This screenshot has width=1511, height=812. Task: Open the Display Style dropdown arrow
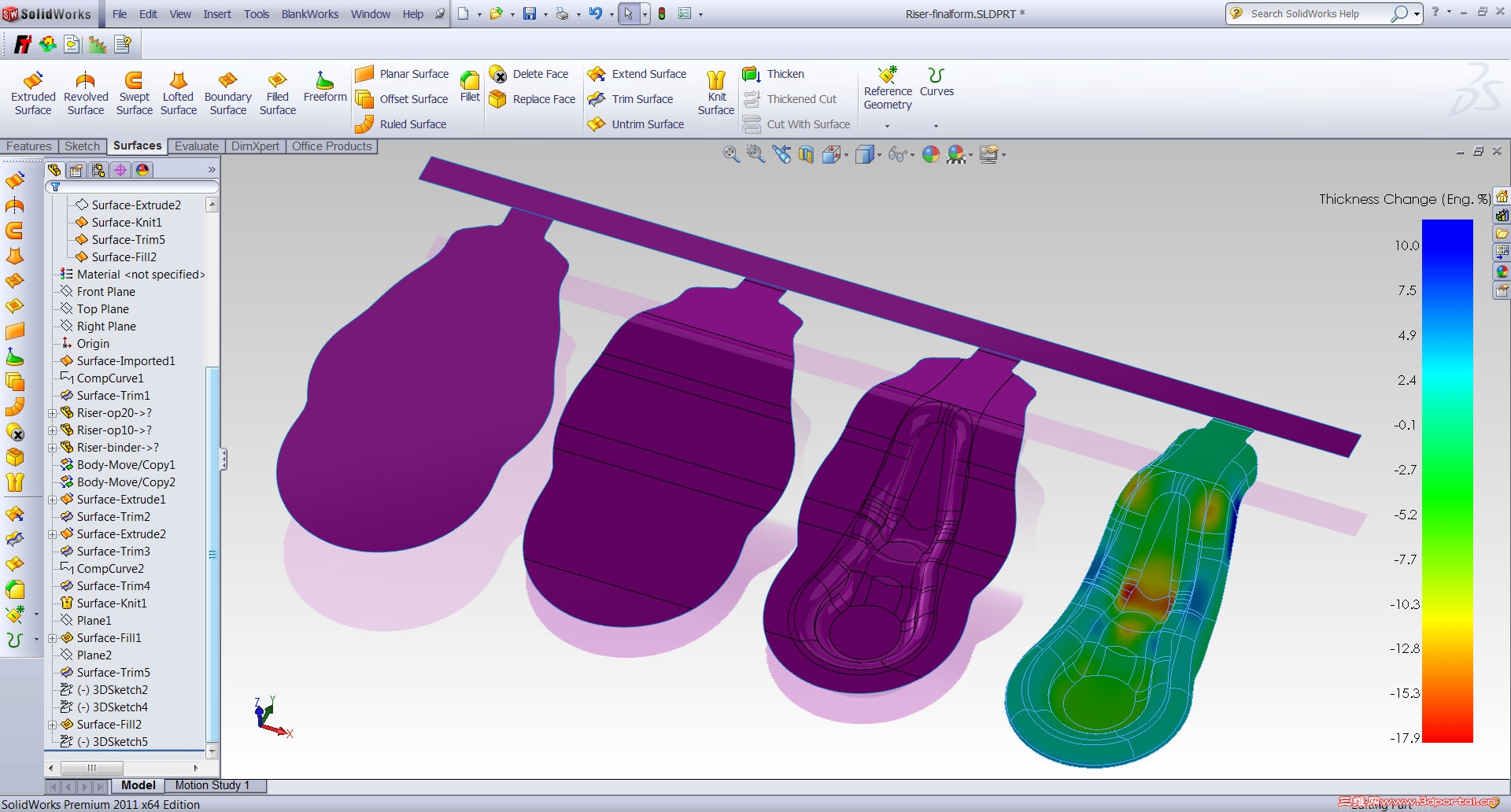pos(879,155)
